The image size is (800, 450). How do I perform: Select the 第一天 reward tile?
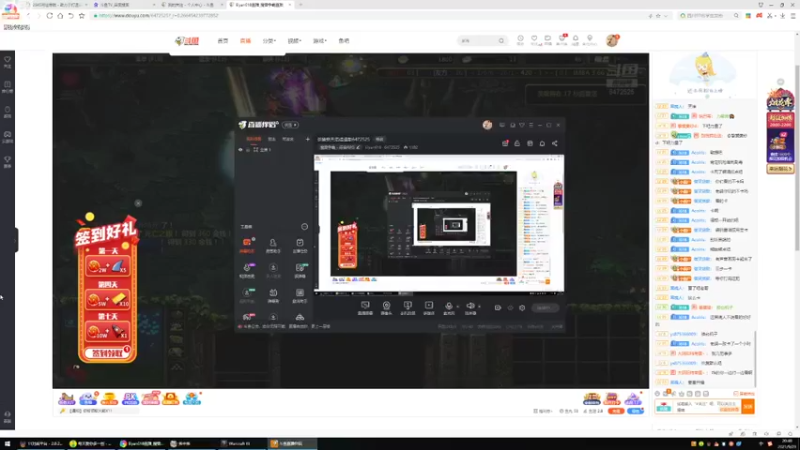(x=107, y=266)
